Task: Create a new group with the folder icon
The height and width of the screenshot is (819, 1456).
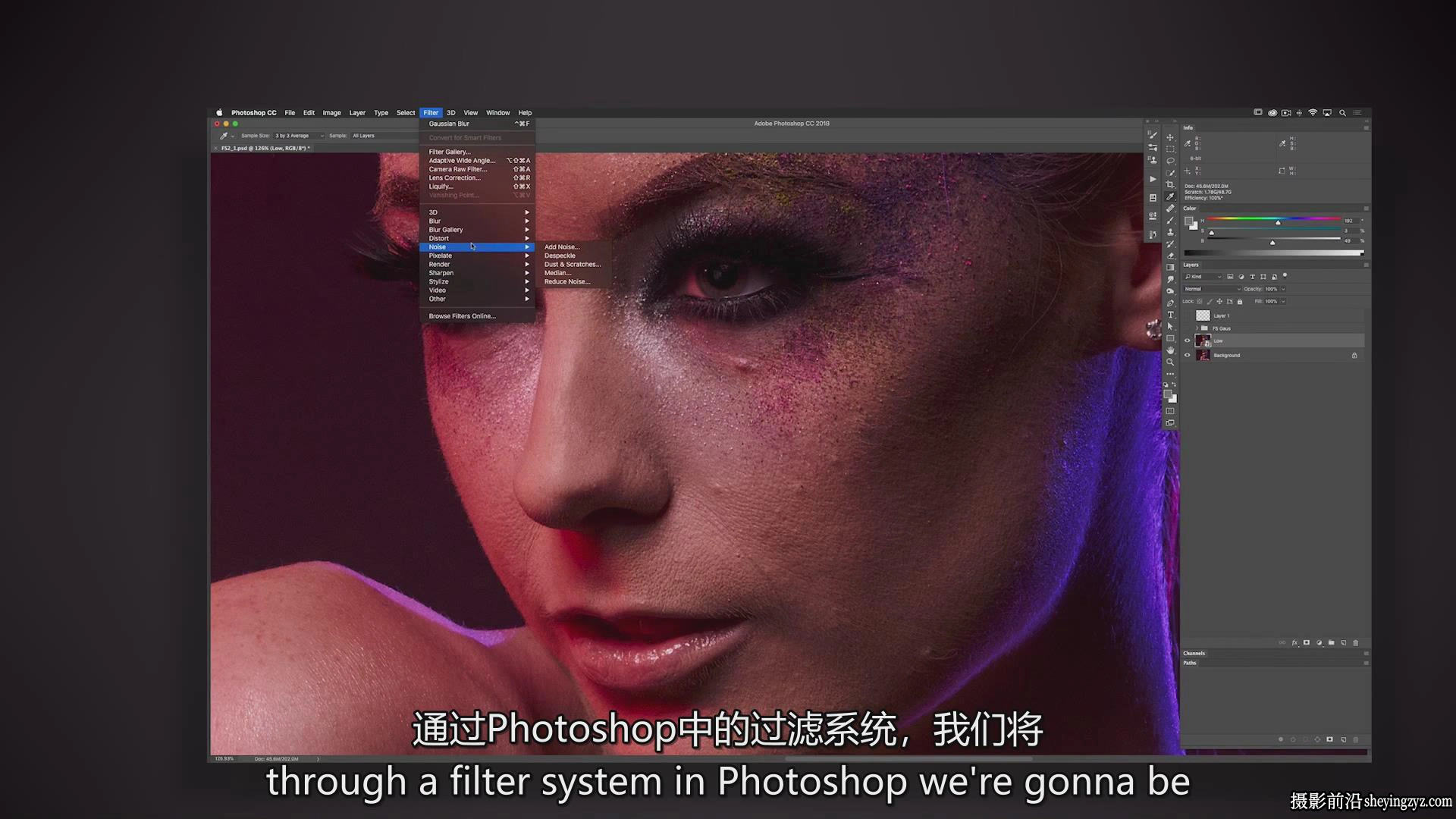Action: pos(1331,643)
